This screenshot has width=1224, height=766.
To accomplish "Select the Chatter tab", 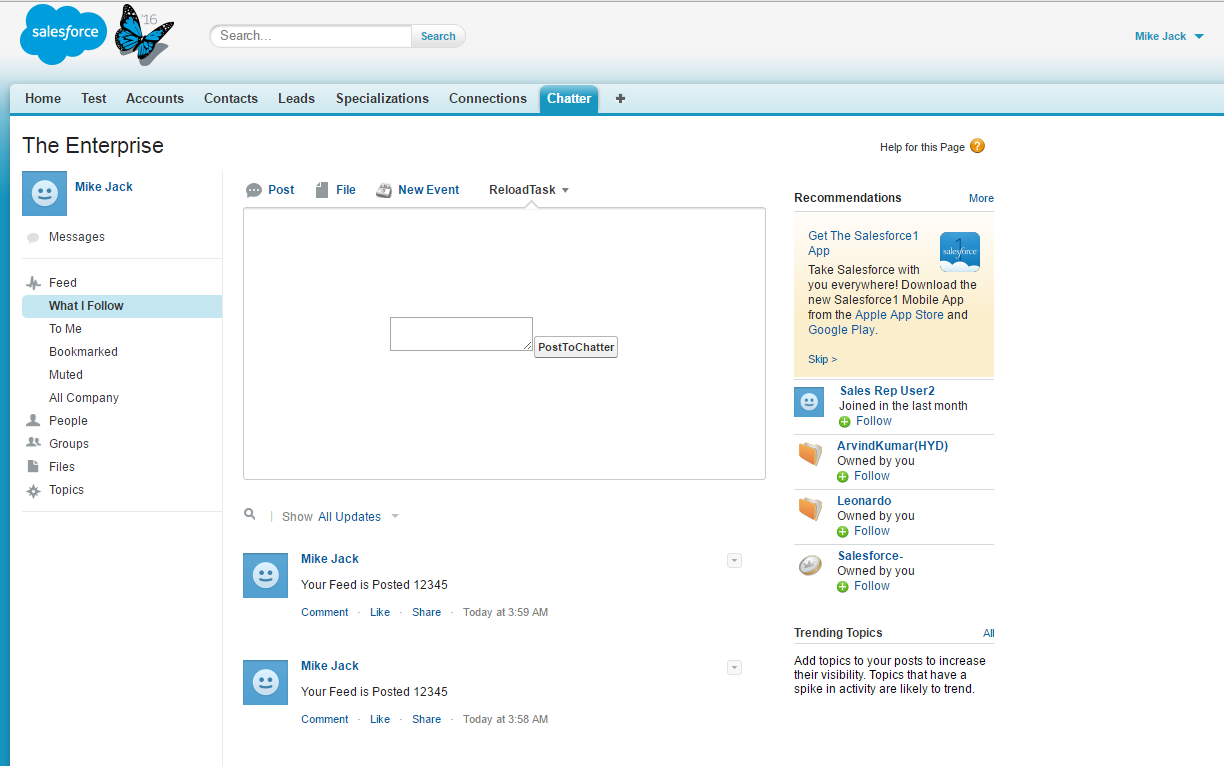I will (x=569, y=99).
